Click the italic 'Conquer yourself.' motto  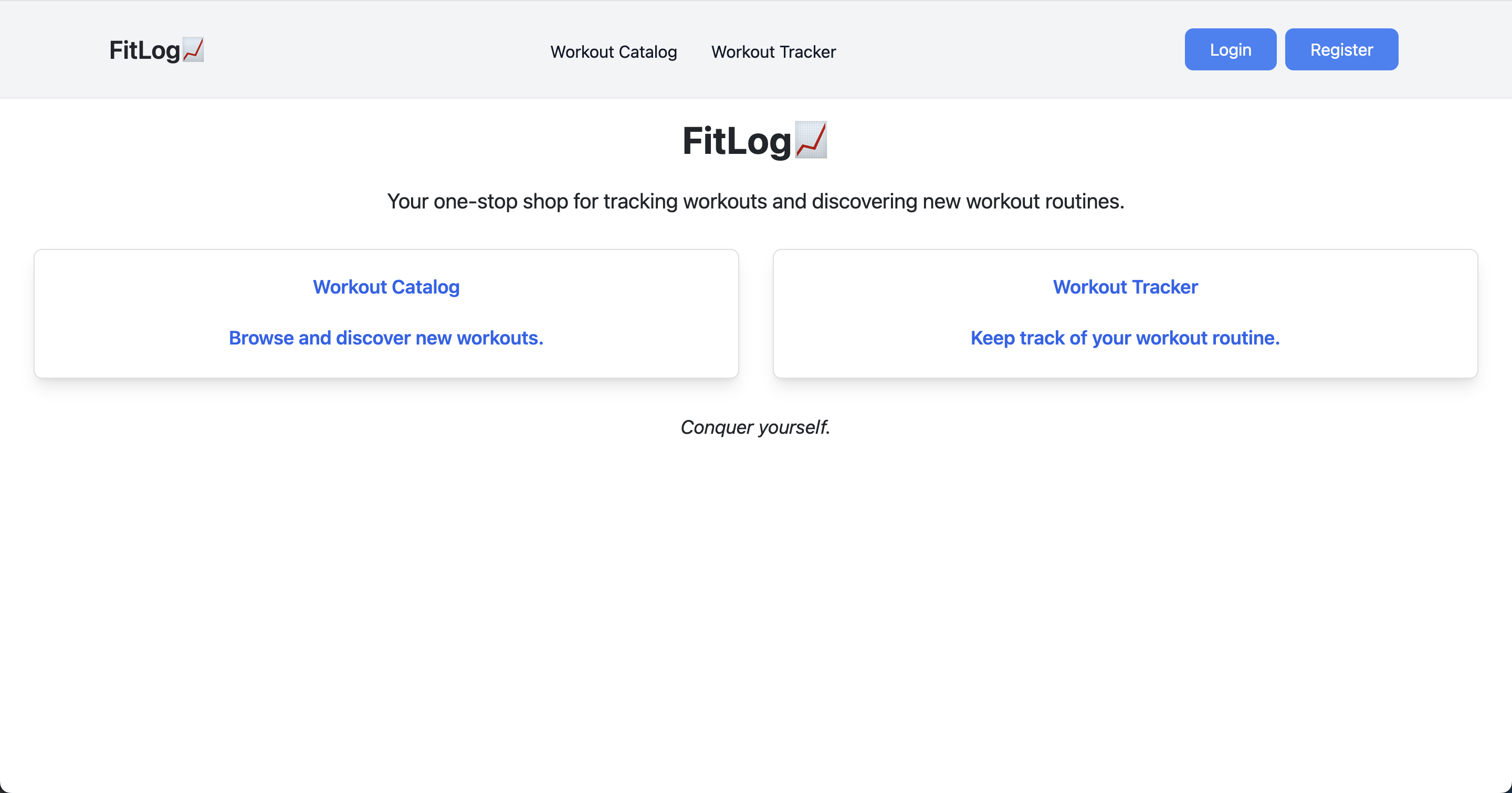755,427
